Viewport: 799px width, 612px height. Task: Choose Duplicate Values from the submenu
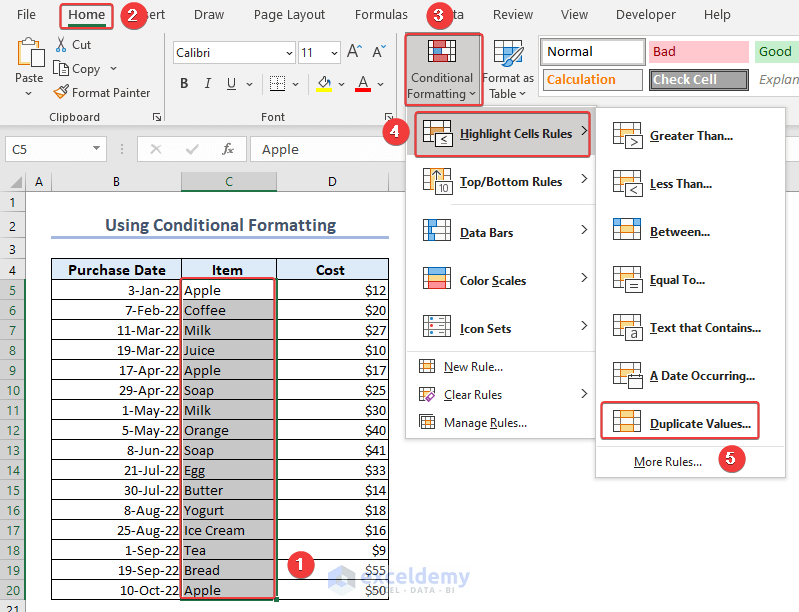pyautogui.click(x=699, y=424)
